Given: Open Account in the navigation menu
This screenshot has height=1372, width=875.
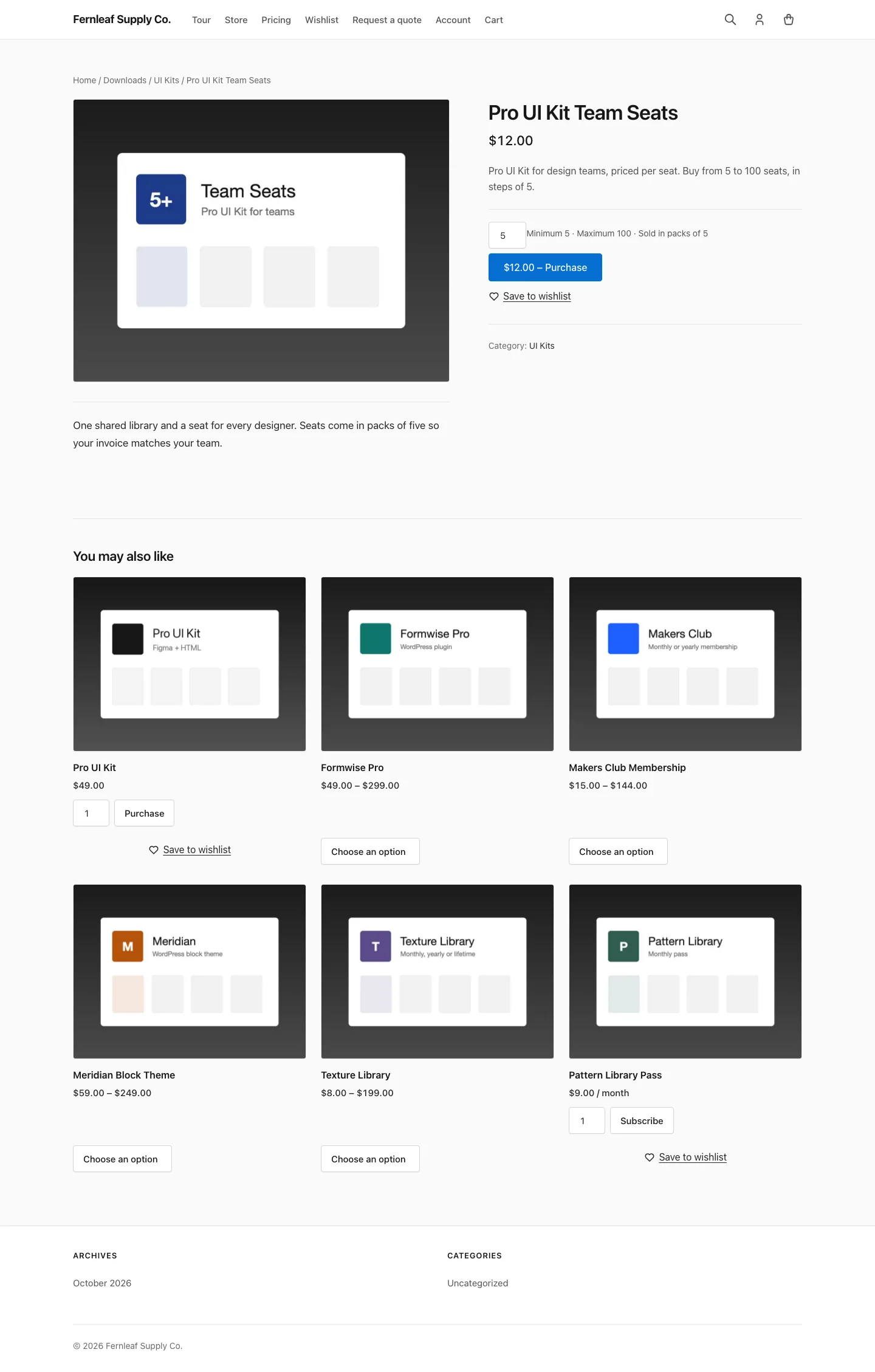Looking at the screenshot, I should [453, 20].
